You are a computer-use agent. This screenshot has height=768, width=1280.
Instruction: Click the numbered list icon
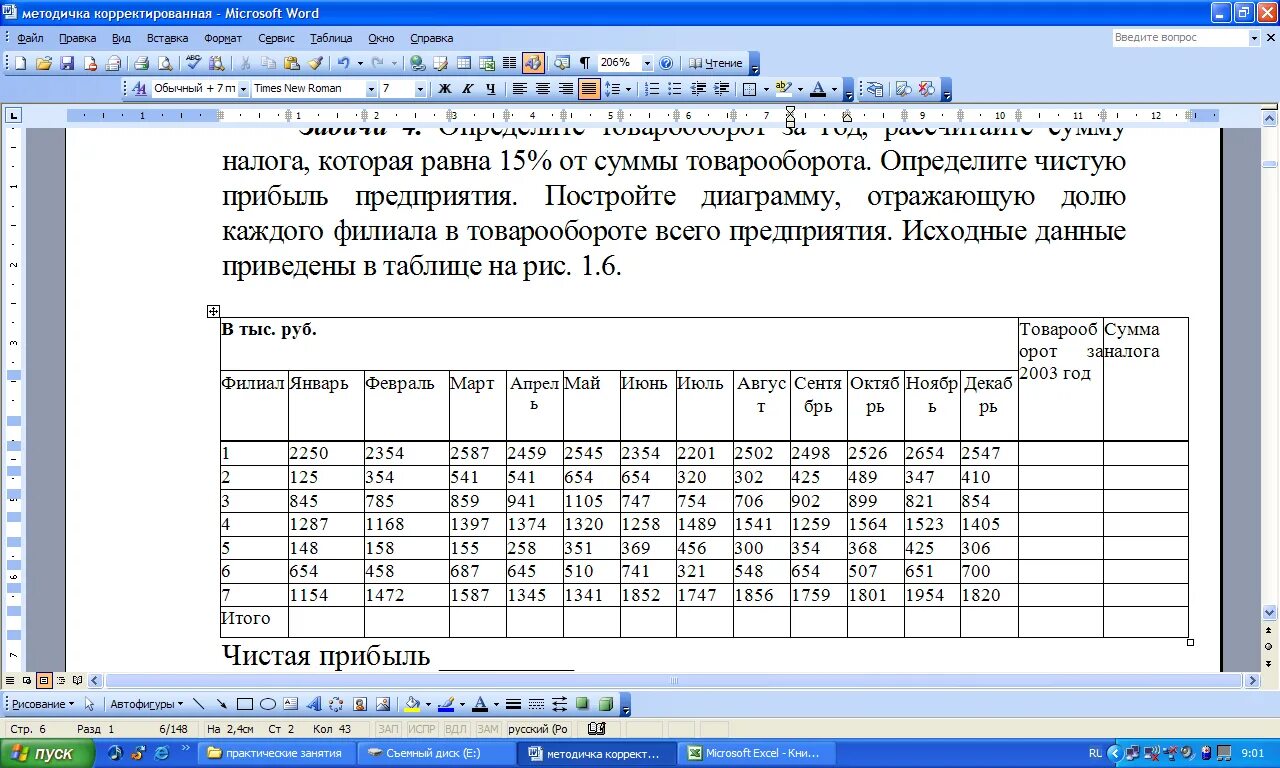click(652, 89)
